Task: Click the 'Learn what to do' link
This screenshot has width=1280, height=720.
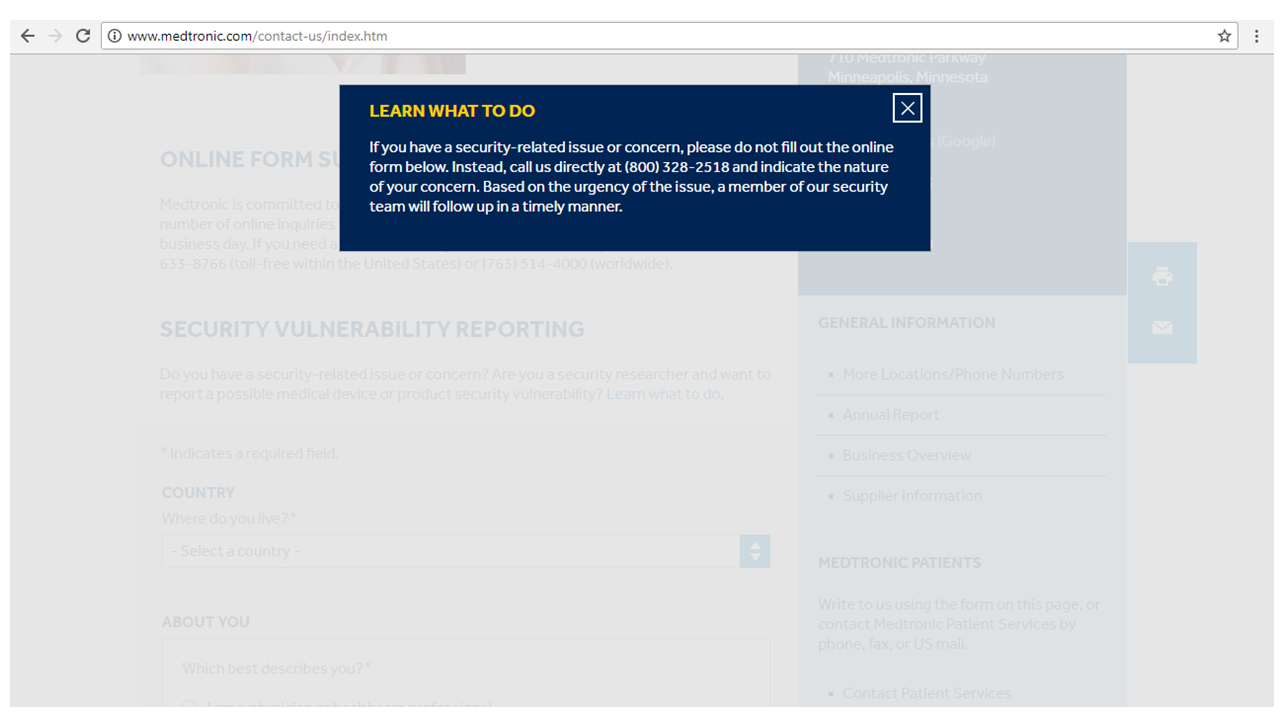Action: (663, 394)
